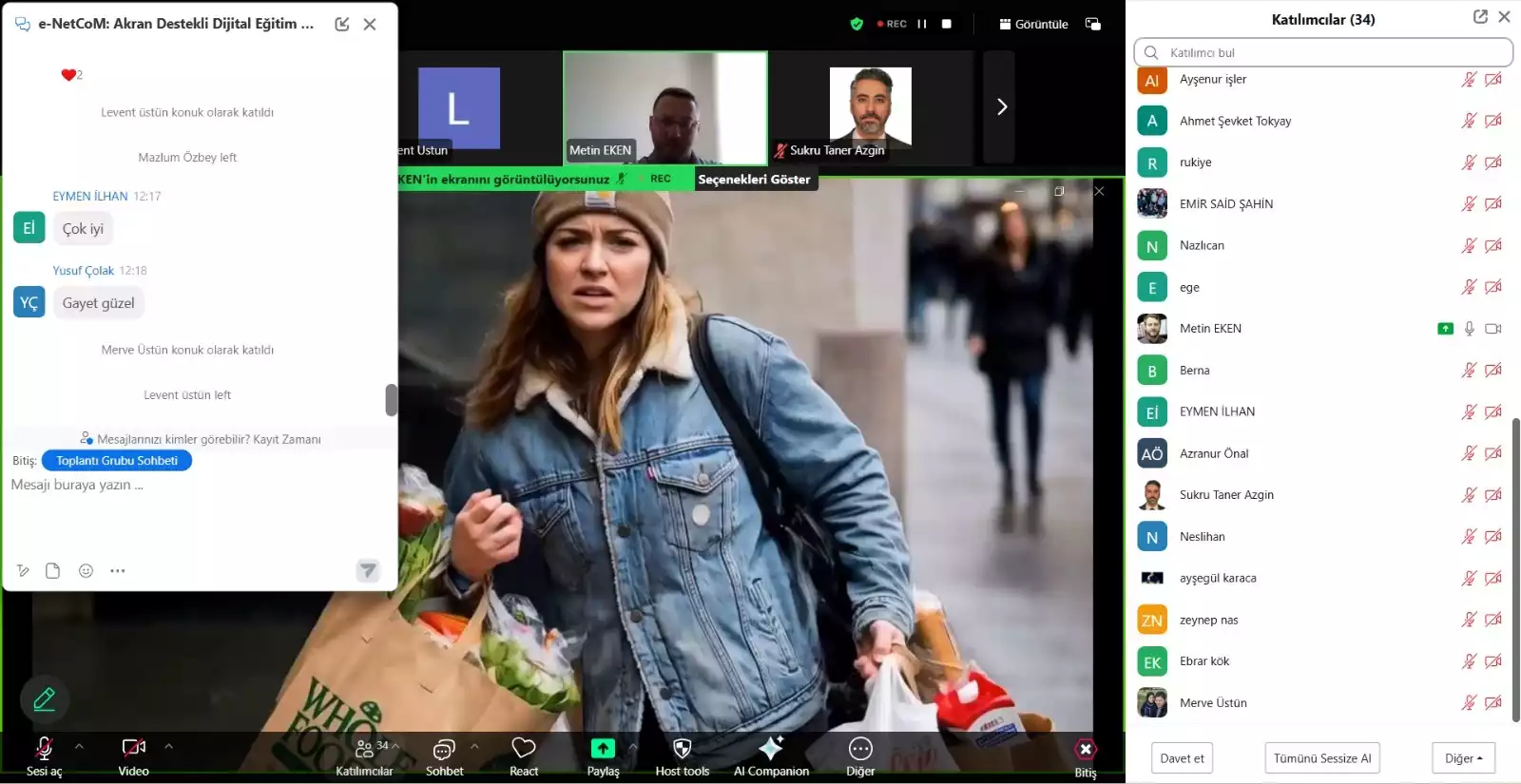Pop out the Katılımcılar panel
Image resolution: width=1521 pixels, height=784 pixels.
tap(1480, 17)
